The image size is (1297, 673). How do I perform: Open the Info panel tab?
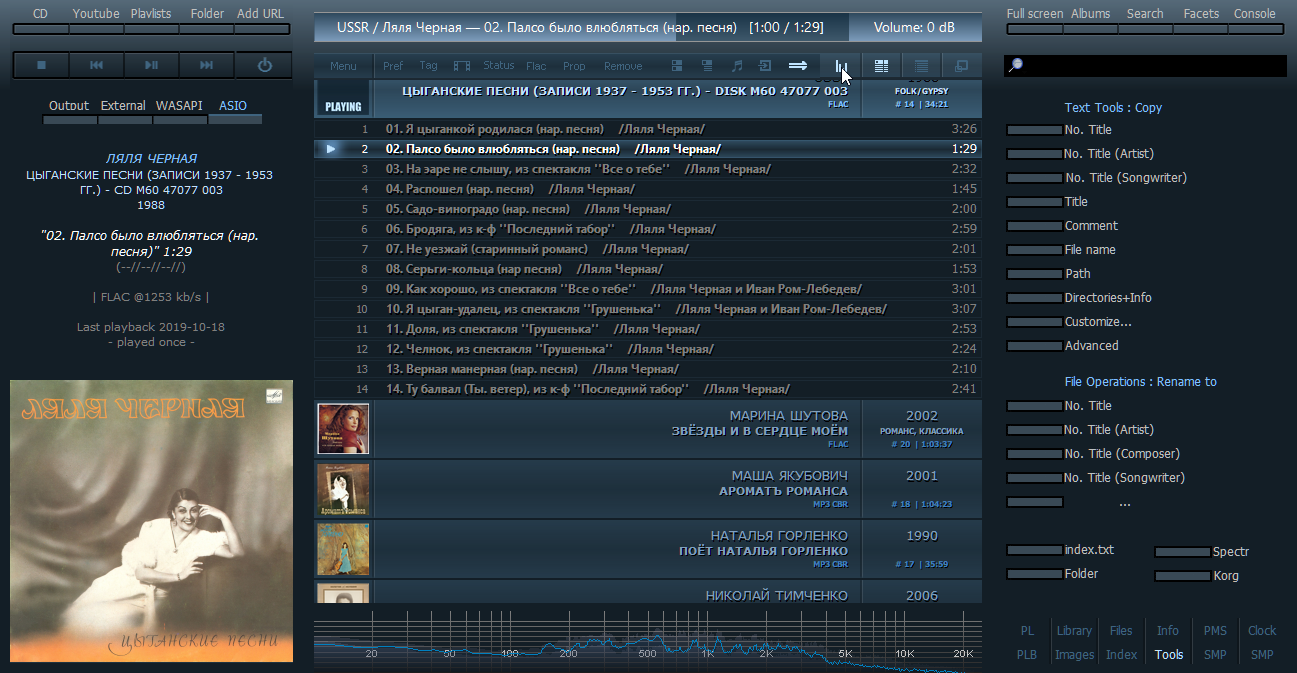click(x=1168, y=631)
